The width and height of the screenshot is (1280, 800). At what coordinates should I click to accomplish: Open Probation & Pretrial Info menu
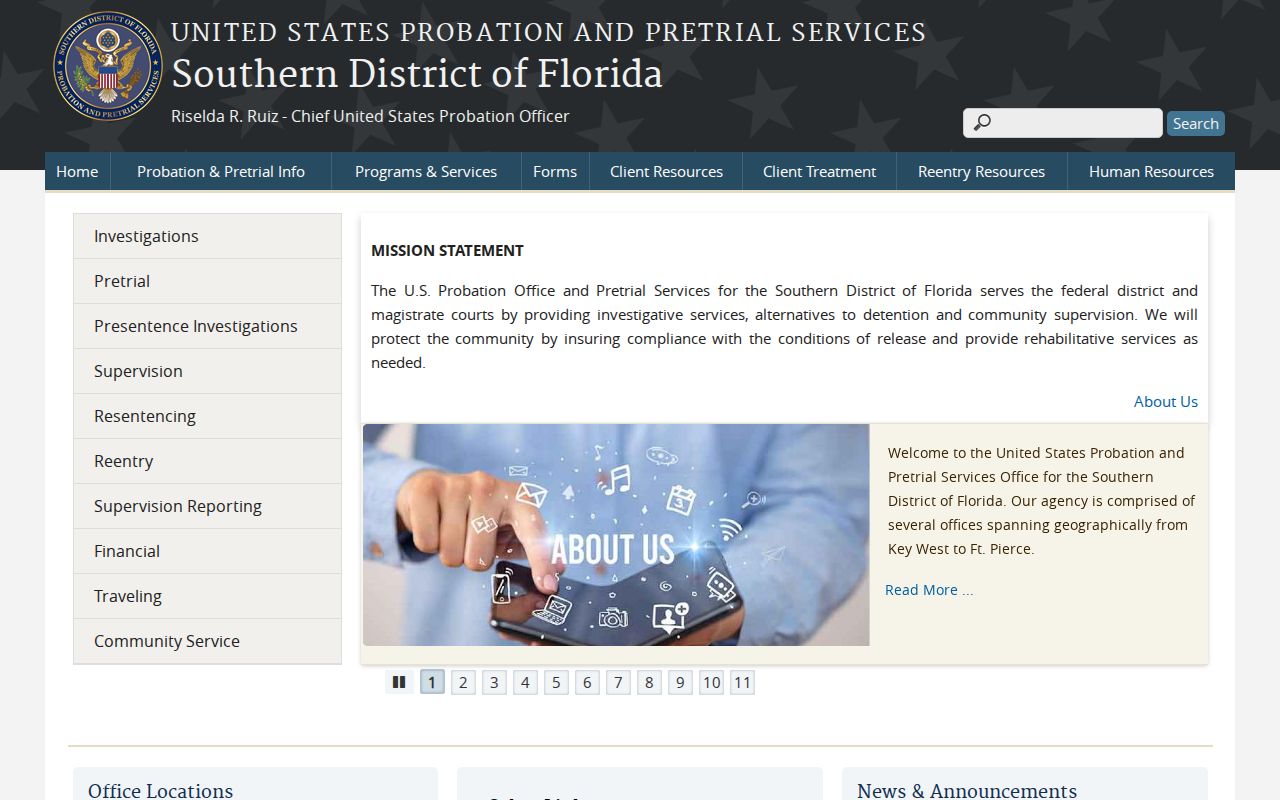pyautogui.click(x=221, y=171)
